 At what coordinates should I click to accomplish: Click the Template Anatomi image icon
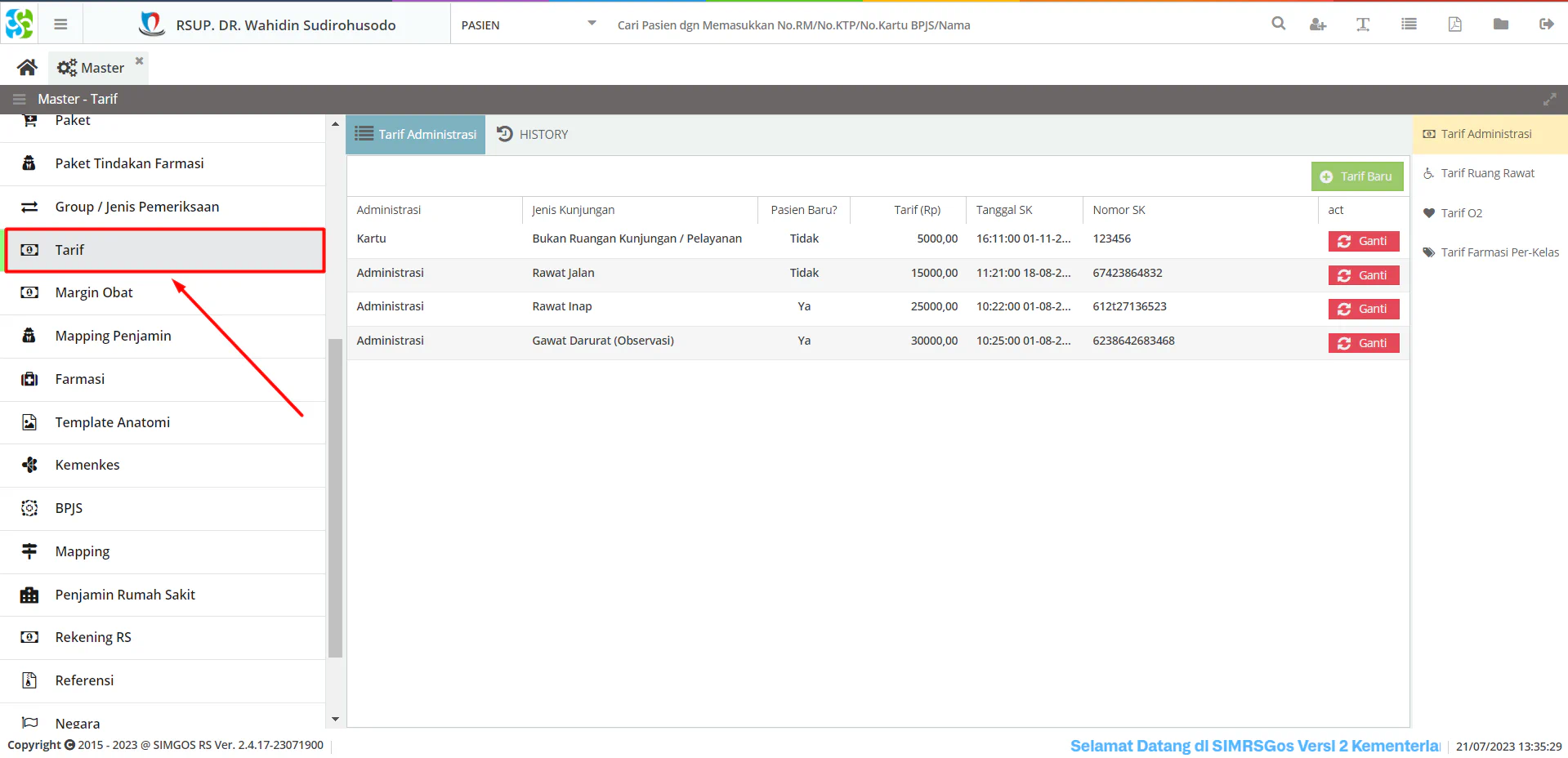(29, 422)
